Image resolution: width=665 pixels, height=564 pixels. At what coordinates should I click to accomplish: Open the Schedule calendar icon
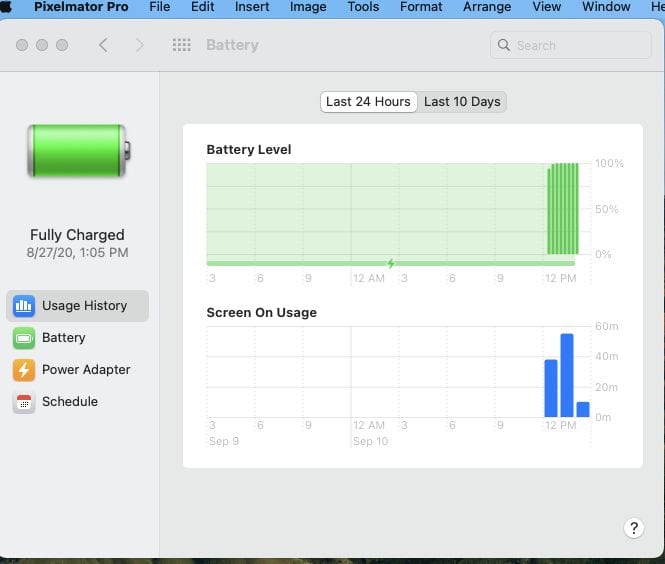tap(24, 402)
